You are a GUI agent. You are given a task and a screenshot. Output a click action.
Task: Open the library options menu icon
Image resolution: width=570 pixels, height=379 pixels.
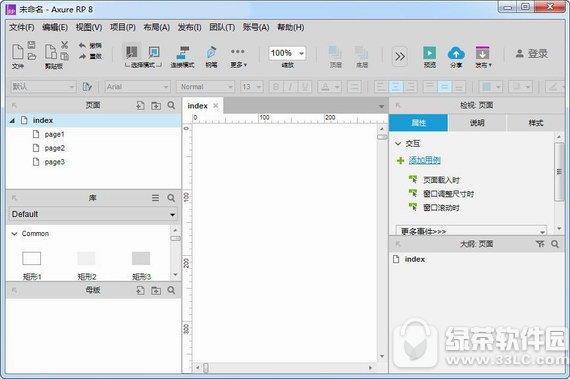155,198
